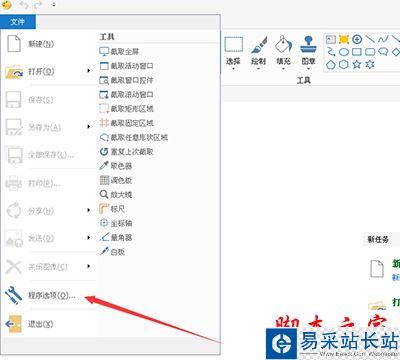Click the 文件 tab
The image size is (400, 360).
click(x=17, y=22)
